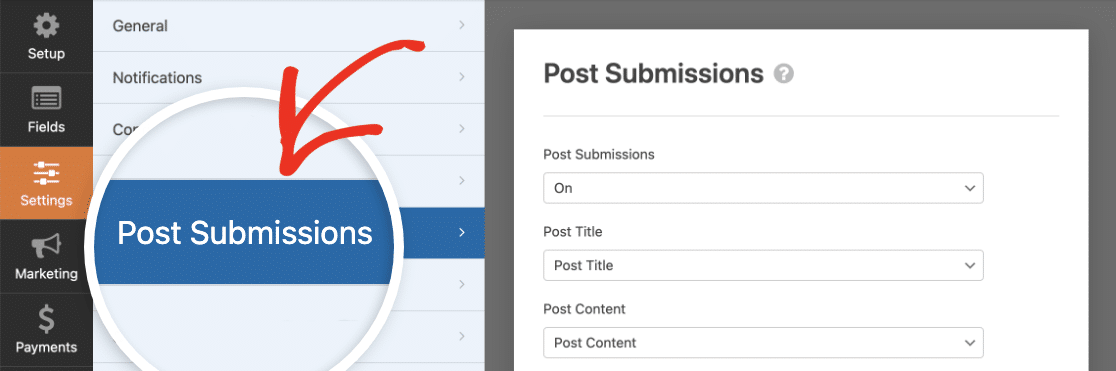Open the Post Submissions On dropdown

click(763, 188)
